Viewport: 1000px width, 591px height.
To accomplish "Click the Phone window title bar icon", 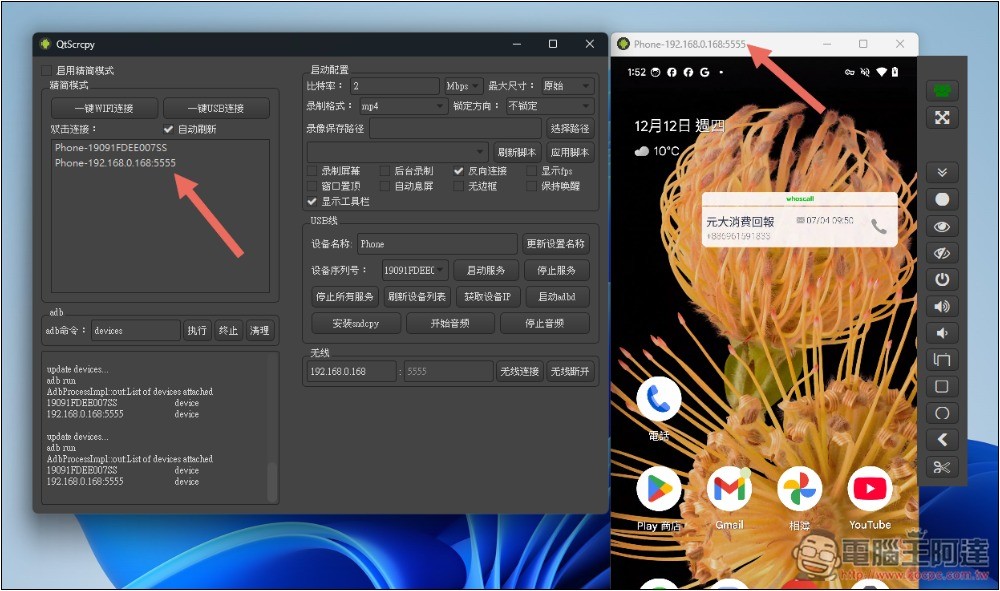I will point(623,44).
